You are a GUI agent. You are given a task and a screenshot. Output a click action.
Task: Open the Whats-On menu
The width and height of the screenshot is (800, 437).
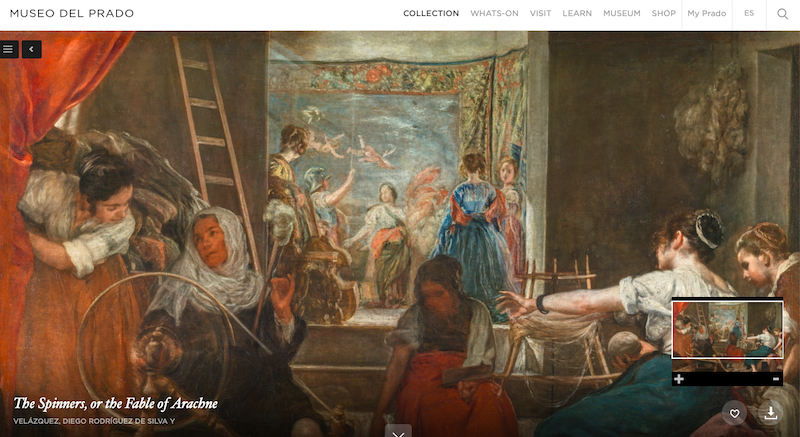click(494, 13)
